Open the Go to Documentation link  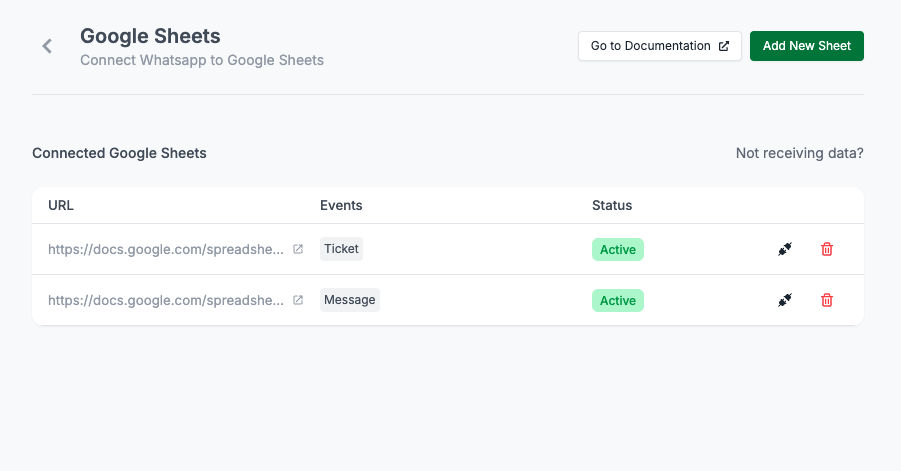click(x=660, y=46)
